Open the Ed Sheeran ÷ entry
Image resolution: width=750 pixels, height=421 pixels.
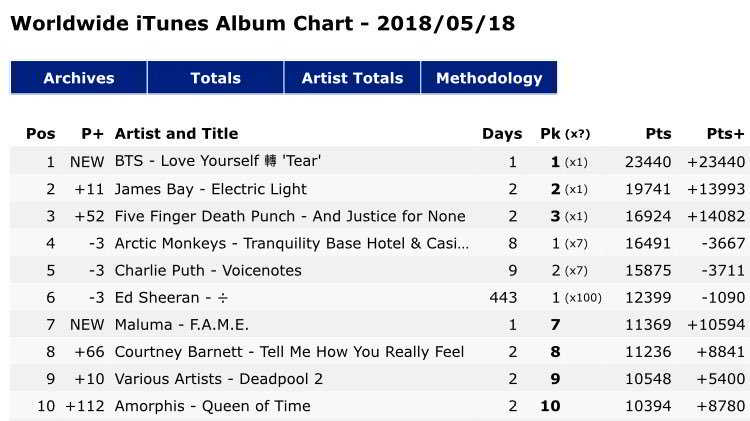pos(166,298)
